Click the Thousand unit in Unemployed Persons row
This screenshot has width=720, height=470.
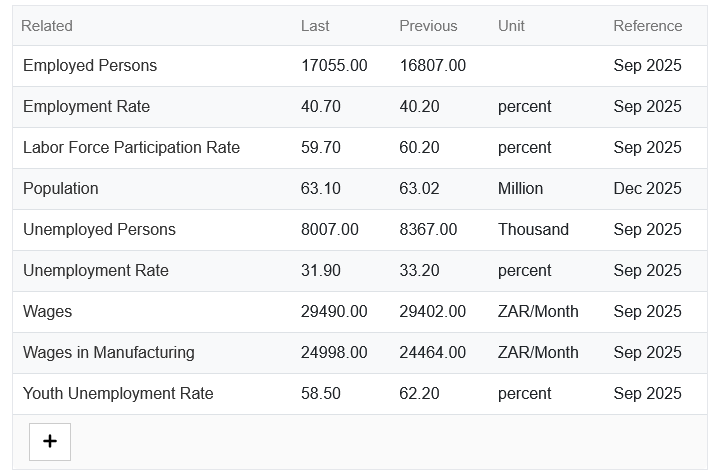pyautogui.click(x=533, y=230)
